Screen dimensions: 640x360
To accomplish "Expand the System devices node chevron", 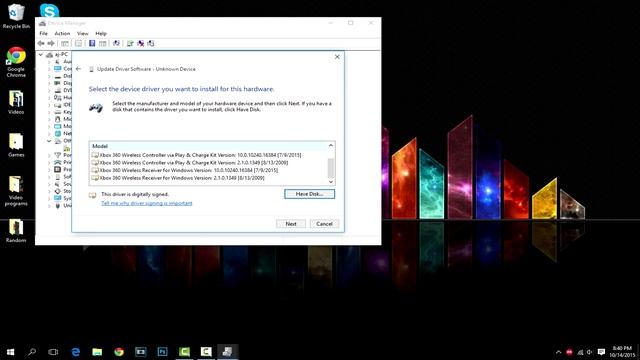I will click(x=49, y=198).
